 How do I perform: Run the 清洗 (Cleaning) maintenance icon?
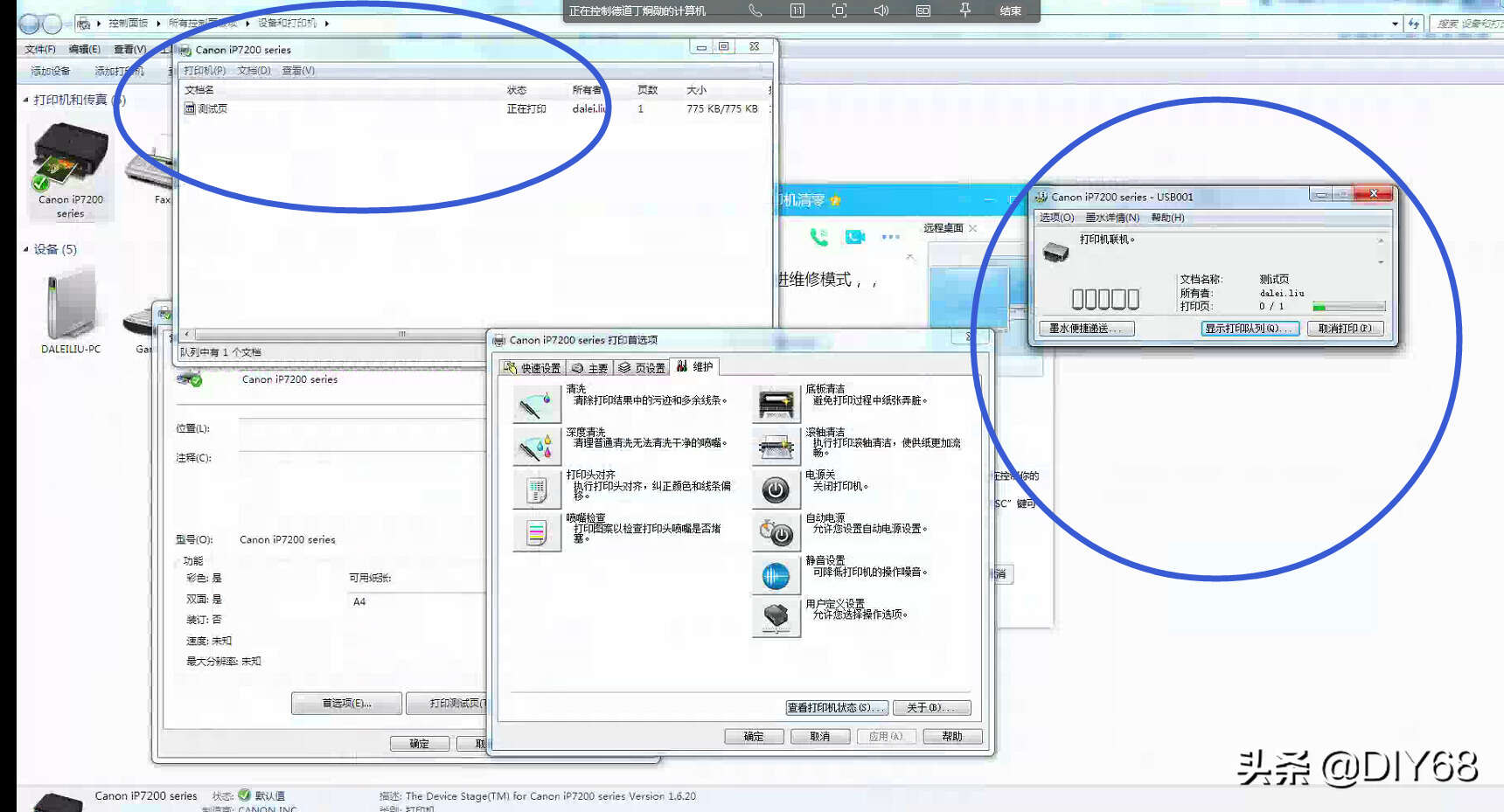click(536, 403)
